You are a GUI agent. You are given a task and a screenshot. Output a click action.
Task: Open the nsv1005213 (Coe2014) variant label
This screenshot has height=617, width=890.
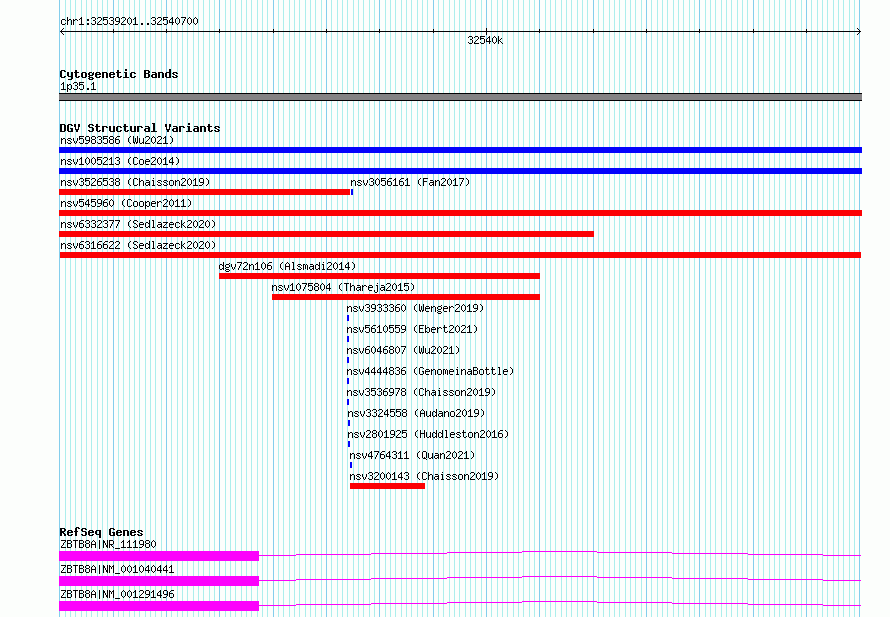[120, 161]
